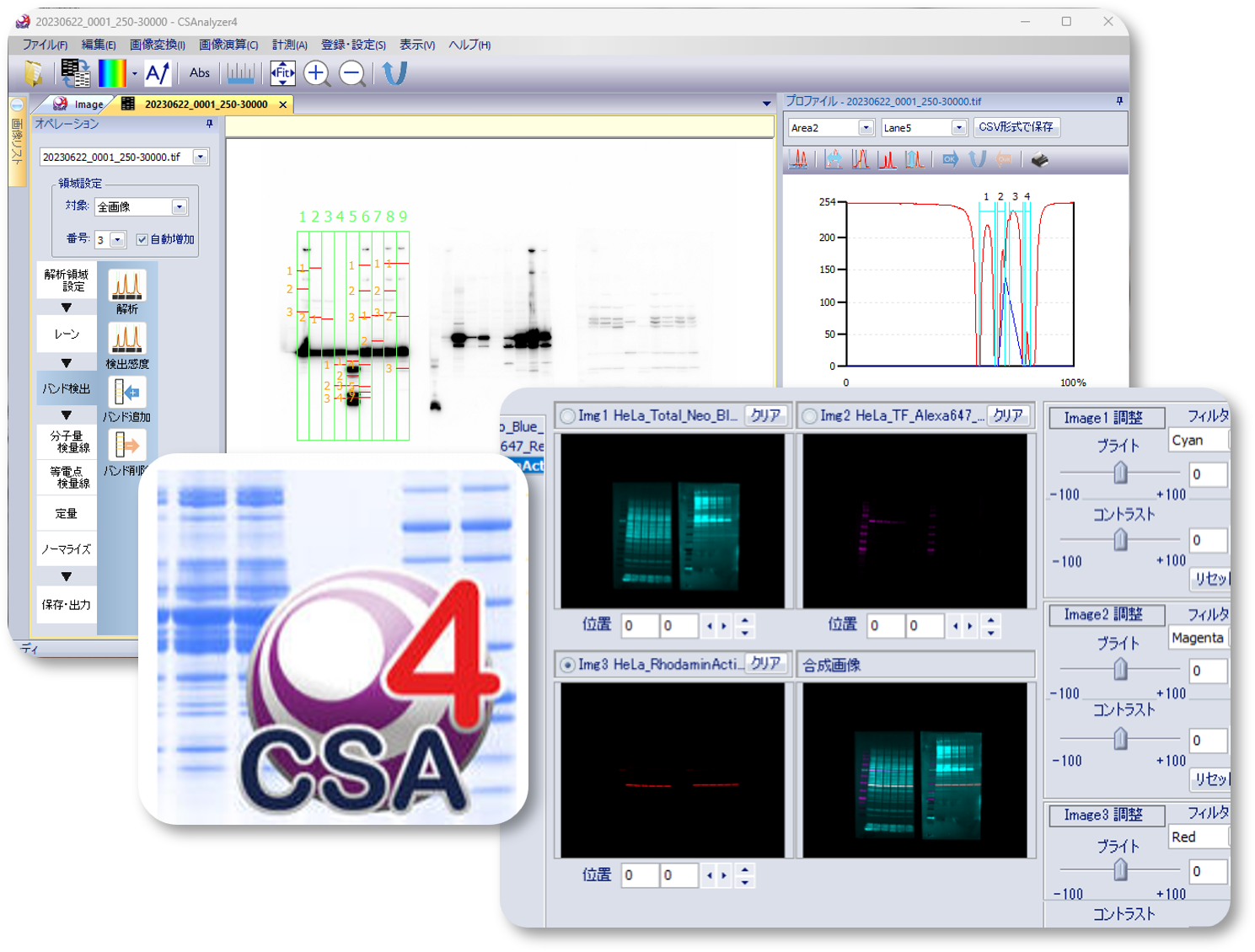Pin the オペレーション panel

[x=210, y=124]
